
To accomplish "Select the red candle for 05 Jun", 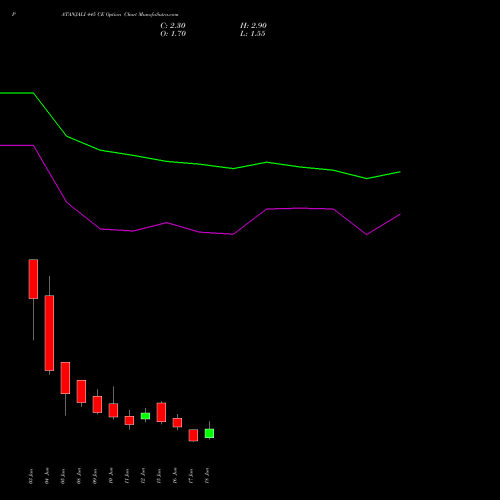I will [65, 378].
